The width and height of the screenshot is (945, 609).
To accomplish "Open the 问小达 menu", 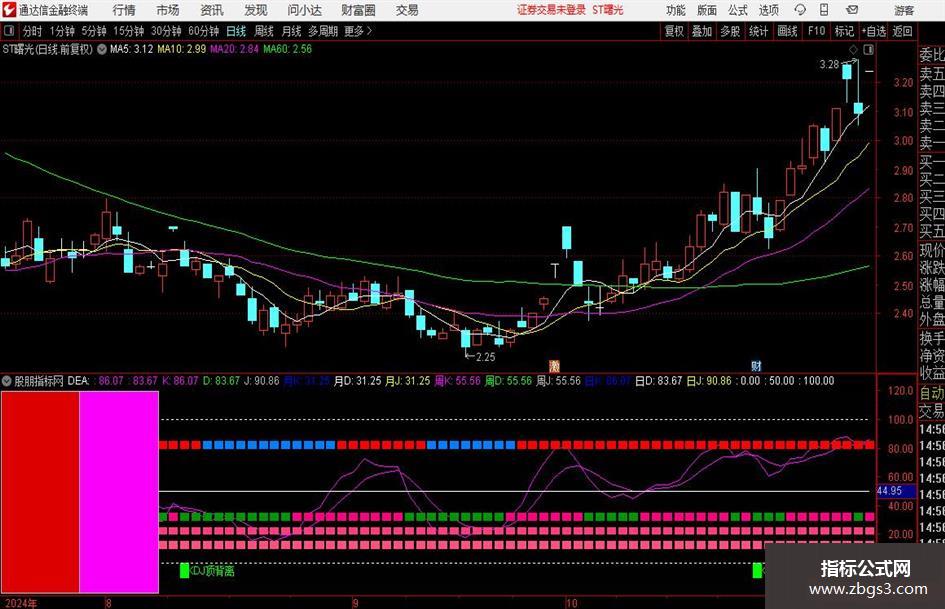I will (305, 10).
